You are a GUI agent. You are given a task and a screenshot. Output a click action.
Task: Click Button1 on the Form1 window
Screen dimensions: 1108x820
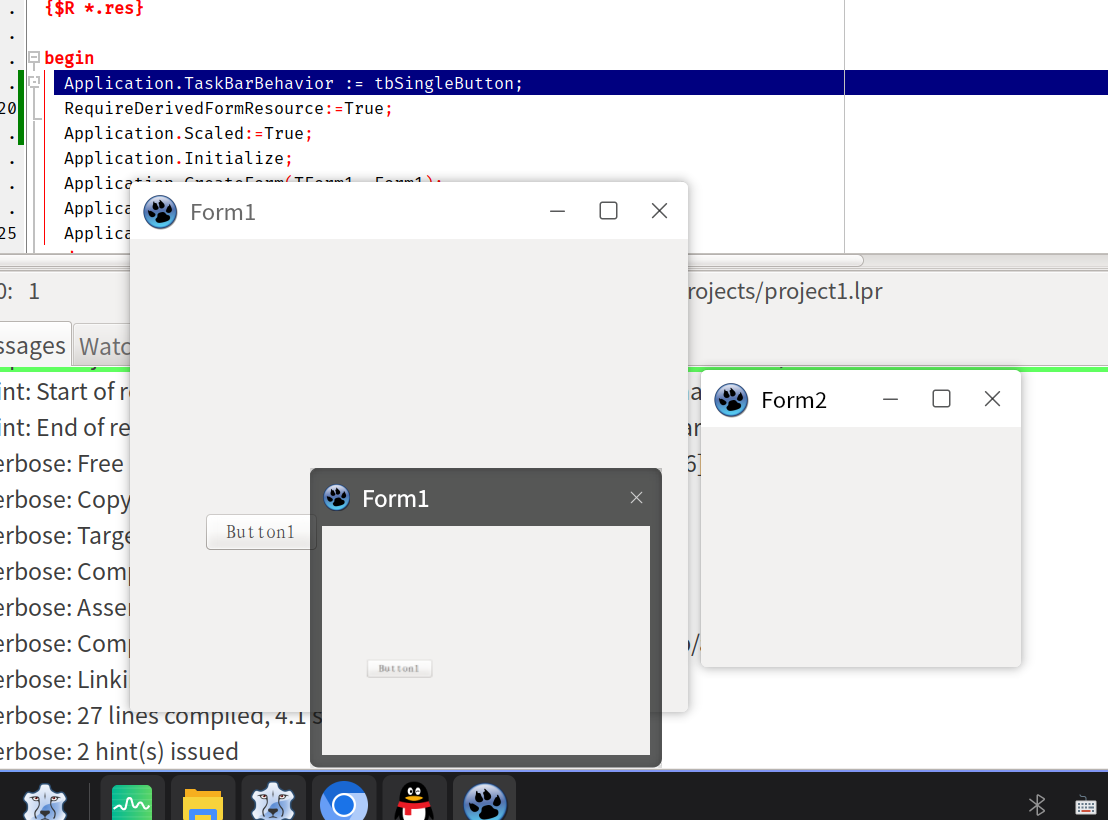tap(260, 532)
